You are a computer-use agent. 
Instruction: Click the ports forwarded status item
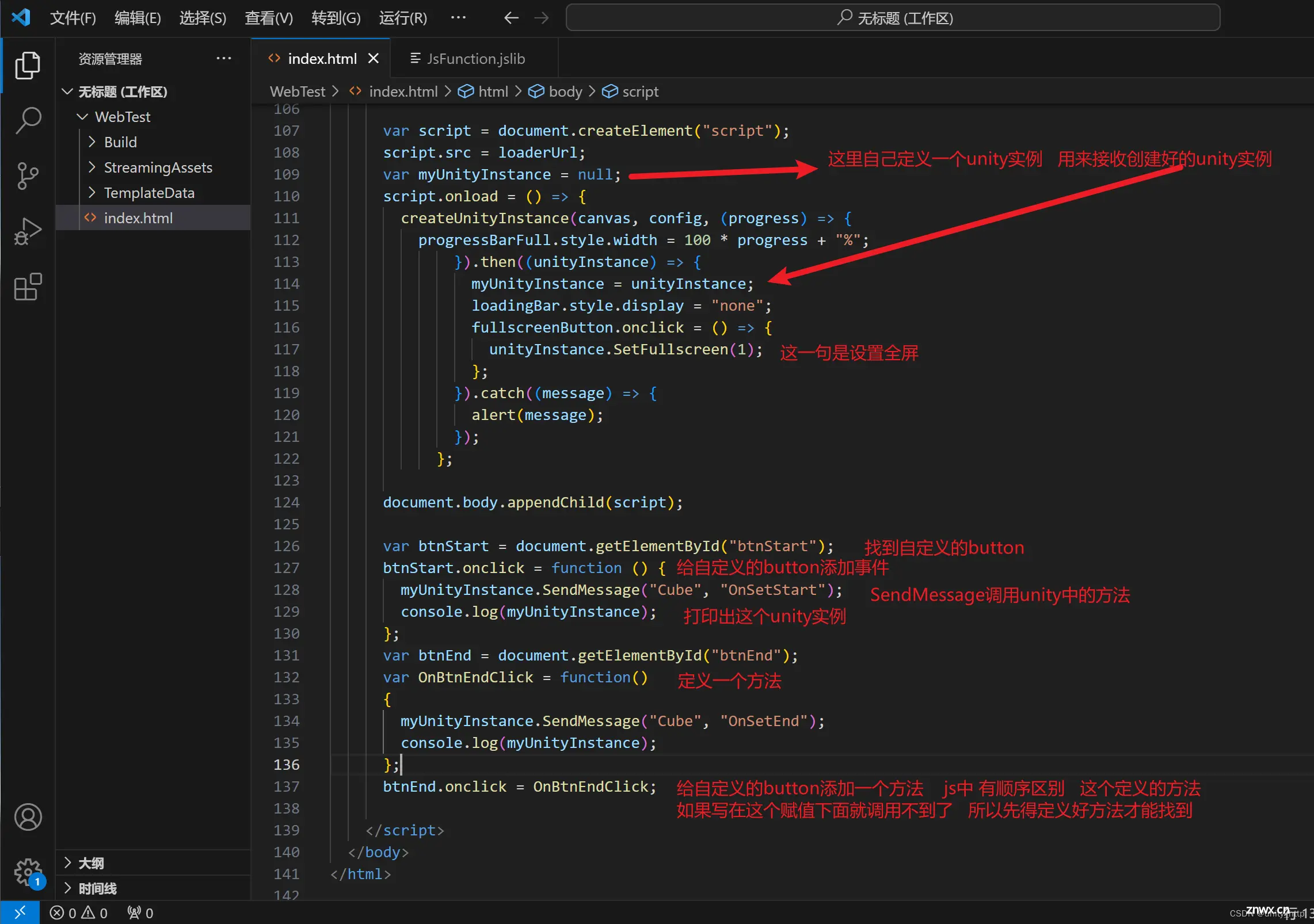pos(140,913)
